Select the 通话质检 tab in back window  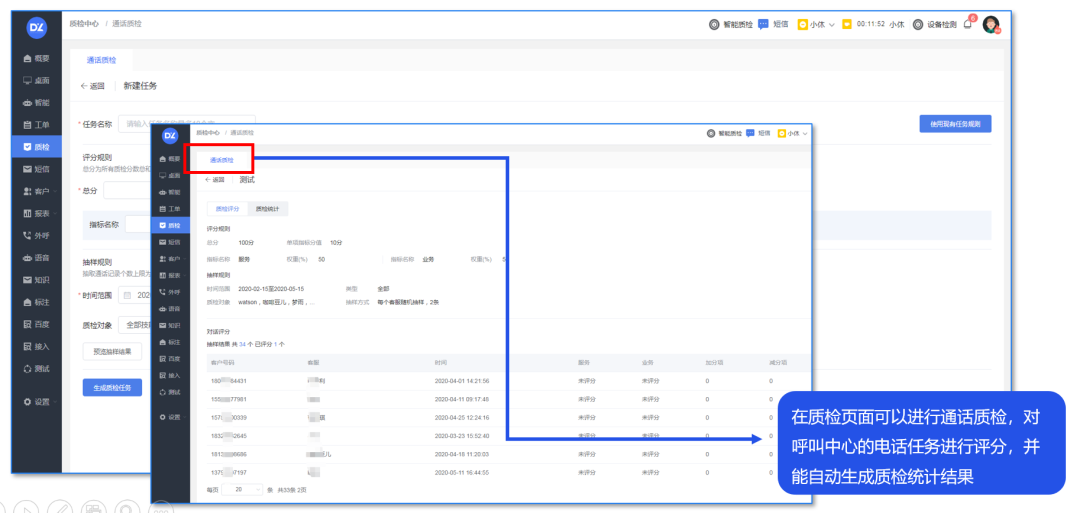coord(101,61)
